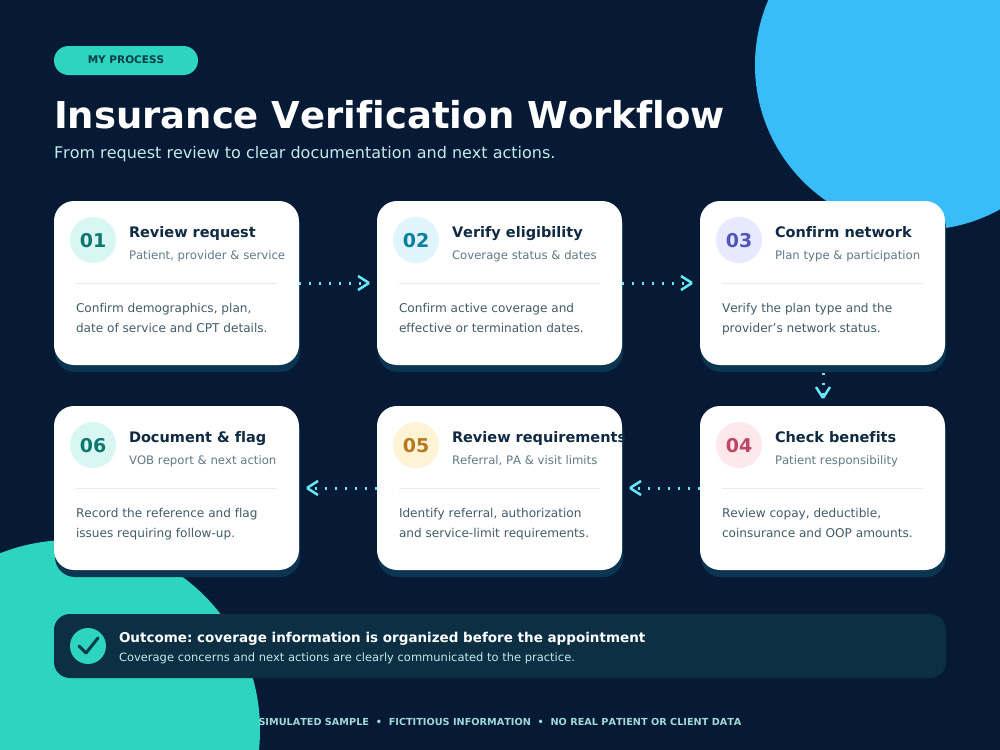Click 'Coverage concerns and next actions' sentence

coord(347,658)
